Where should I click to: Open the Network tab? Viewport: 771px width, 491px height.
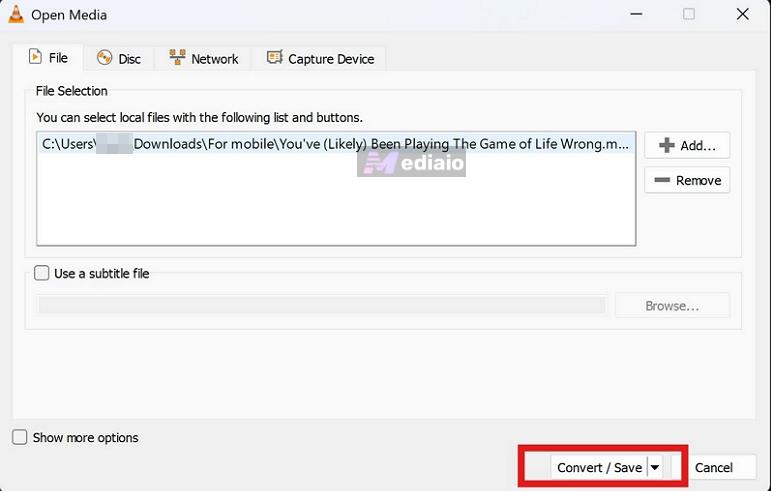coord(204,59)
